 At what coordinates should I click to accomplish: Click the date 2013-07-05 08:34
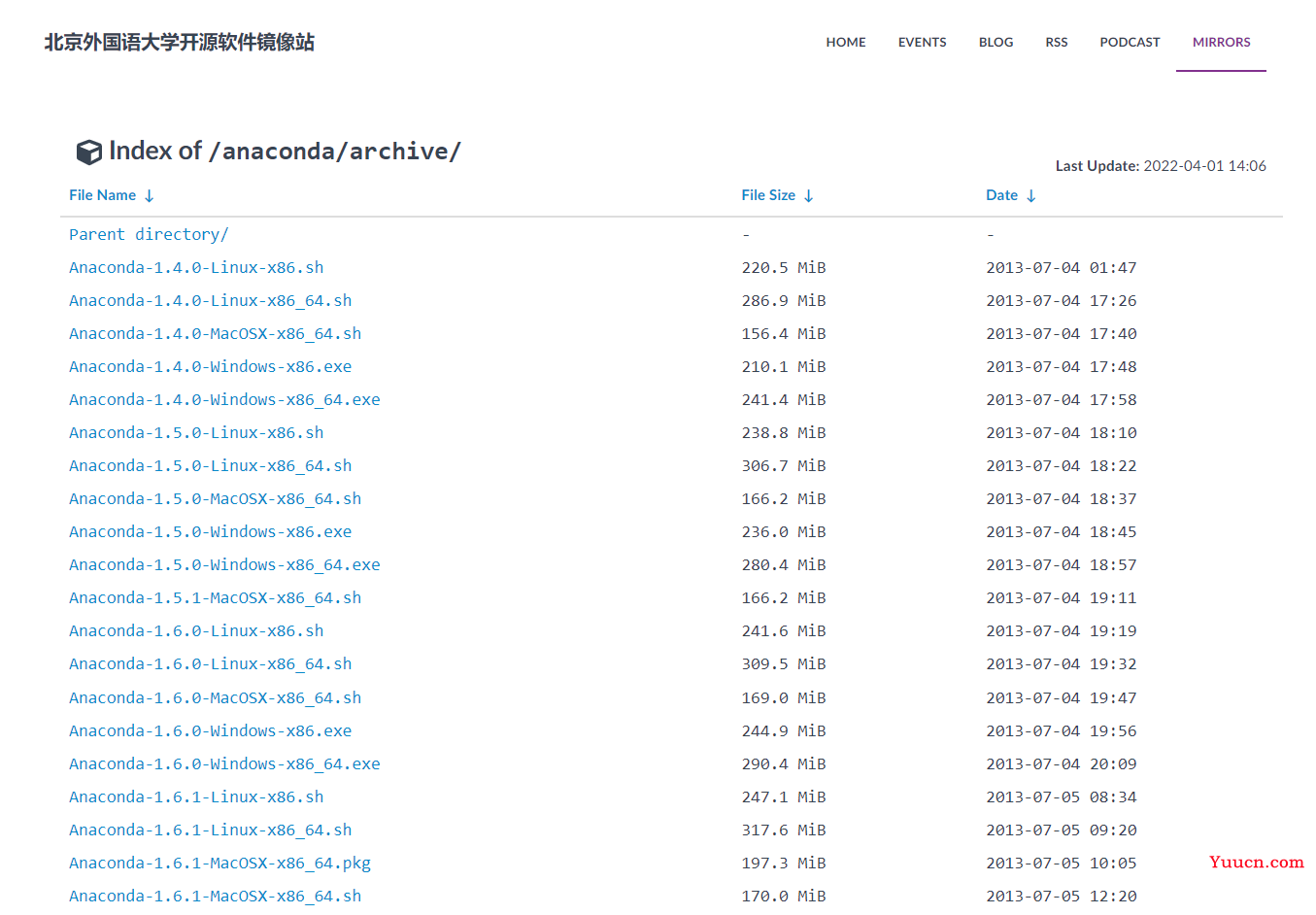pyautogui.click(x=1062, y=796)
